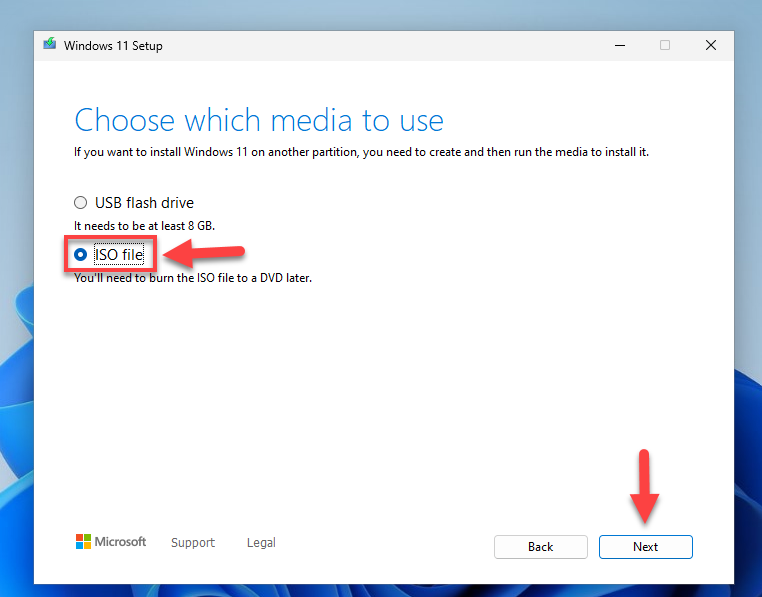Select the ISO file radio option

(81, 254)
